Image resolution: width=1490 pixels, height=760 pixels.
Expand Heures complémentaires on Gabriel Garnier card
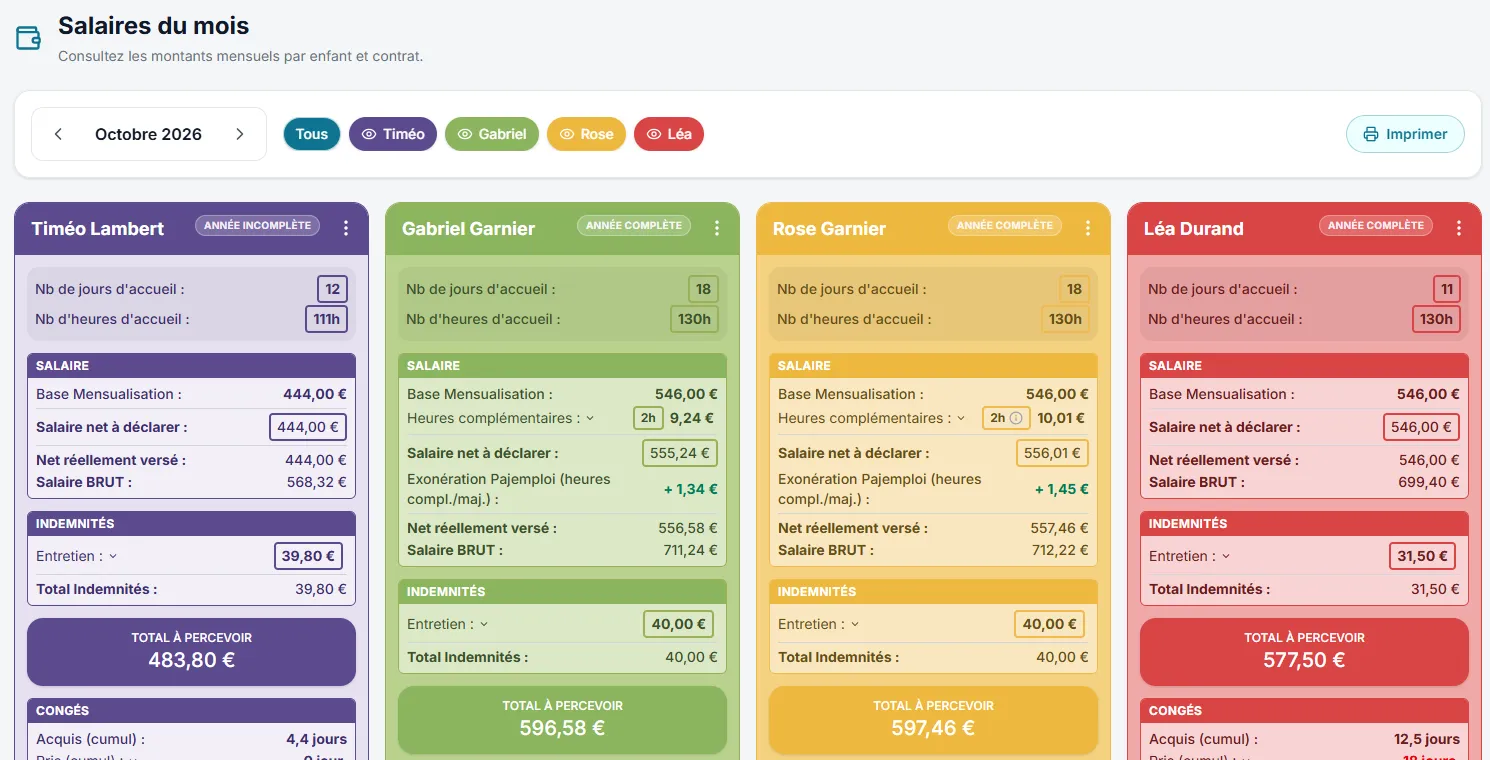coord(590,418)
